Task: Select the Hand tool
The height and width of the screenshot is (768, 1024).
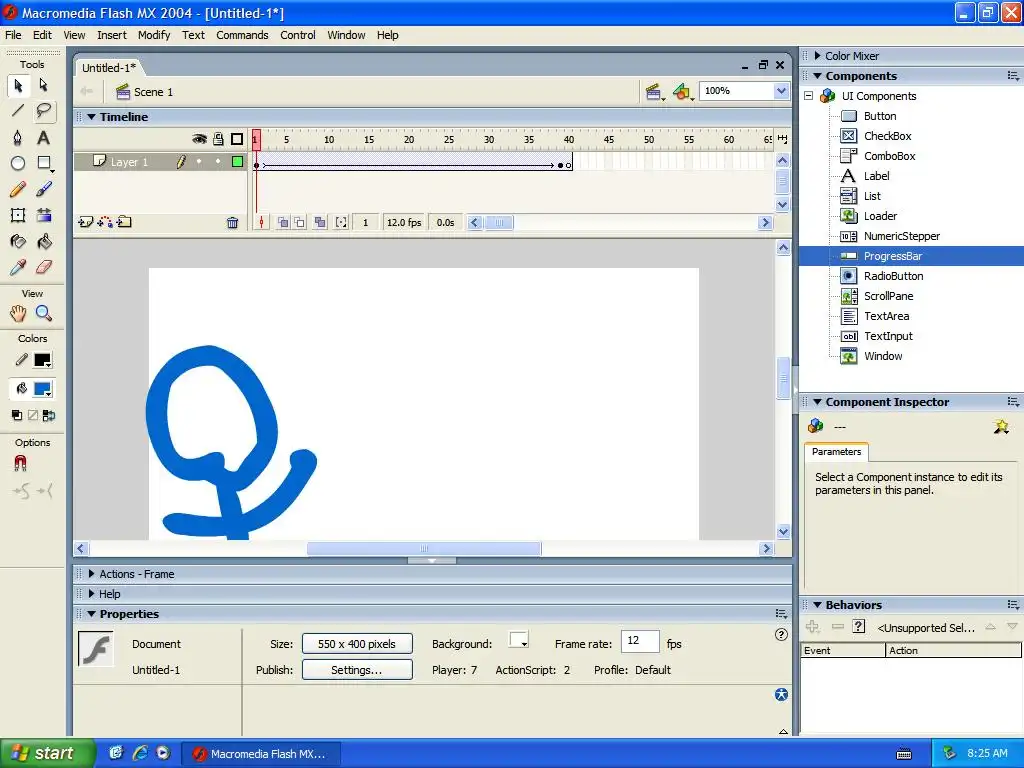Action: point(18,313)
